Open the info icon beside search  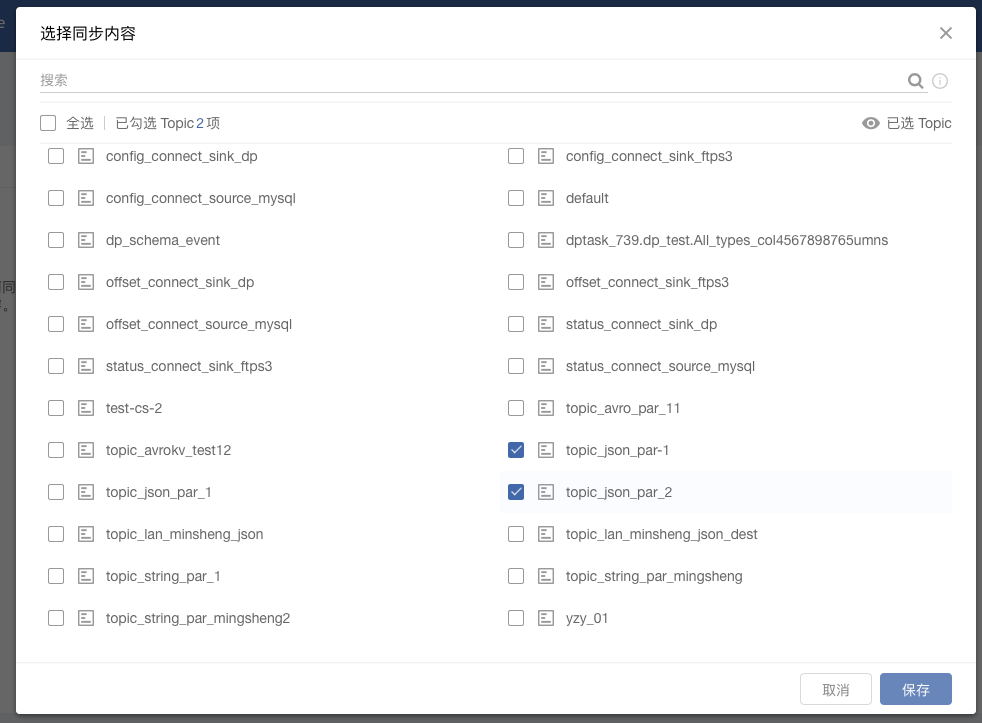coord(940,81)
